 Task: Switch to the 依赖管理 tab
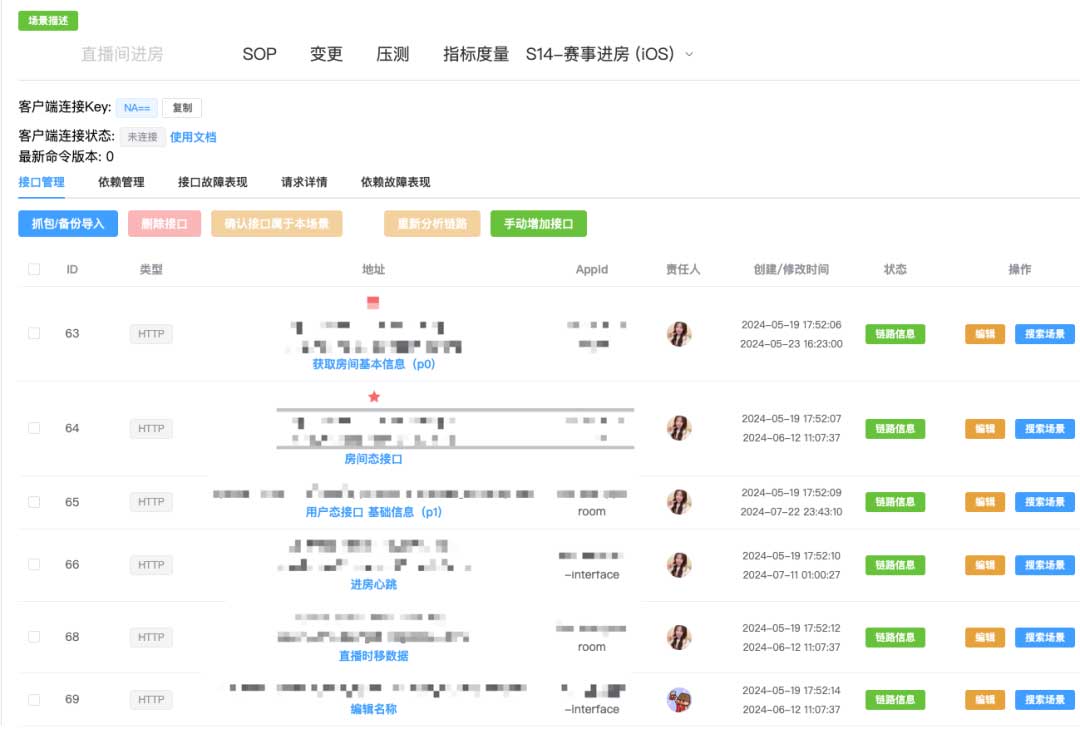click(x=121, y=182)
